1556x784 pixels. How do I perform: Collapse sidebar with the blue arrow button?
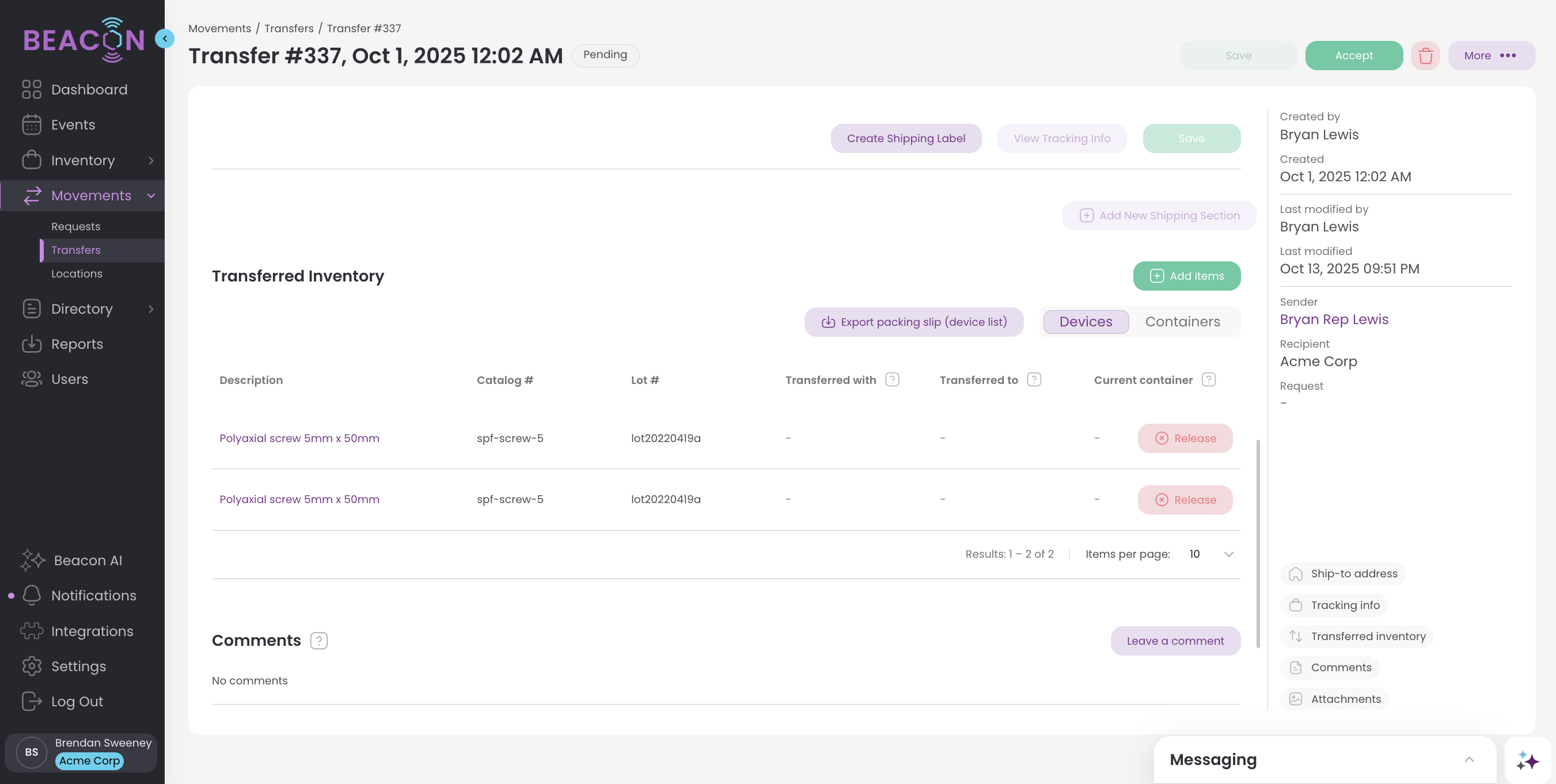point(164,39)
